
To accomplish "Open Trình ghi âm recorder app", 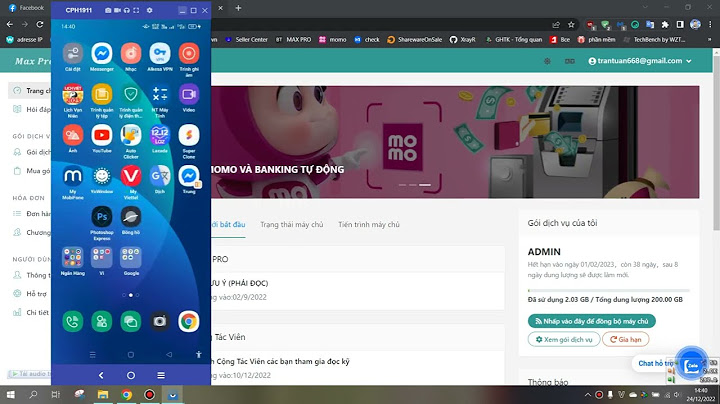I will (x=189, y=54).
